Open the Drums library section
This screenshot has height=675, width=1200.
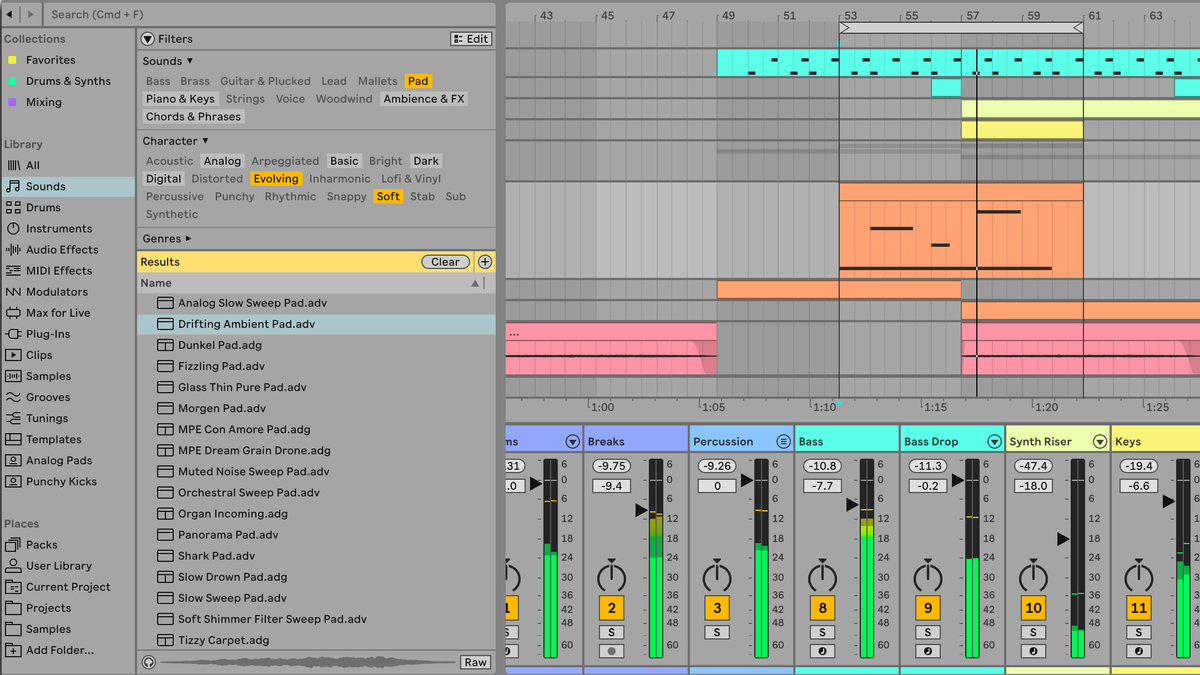pos(45,207)
